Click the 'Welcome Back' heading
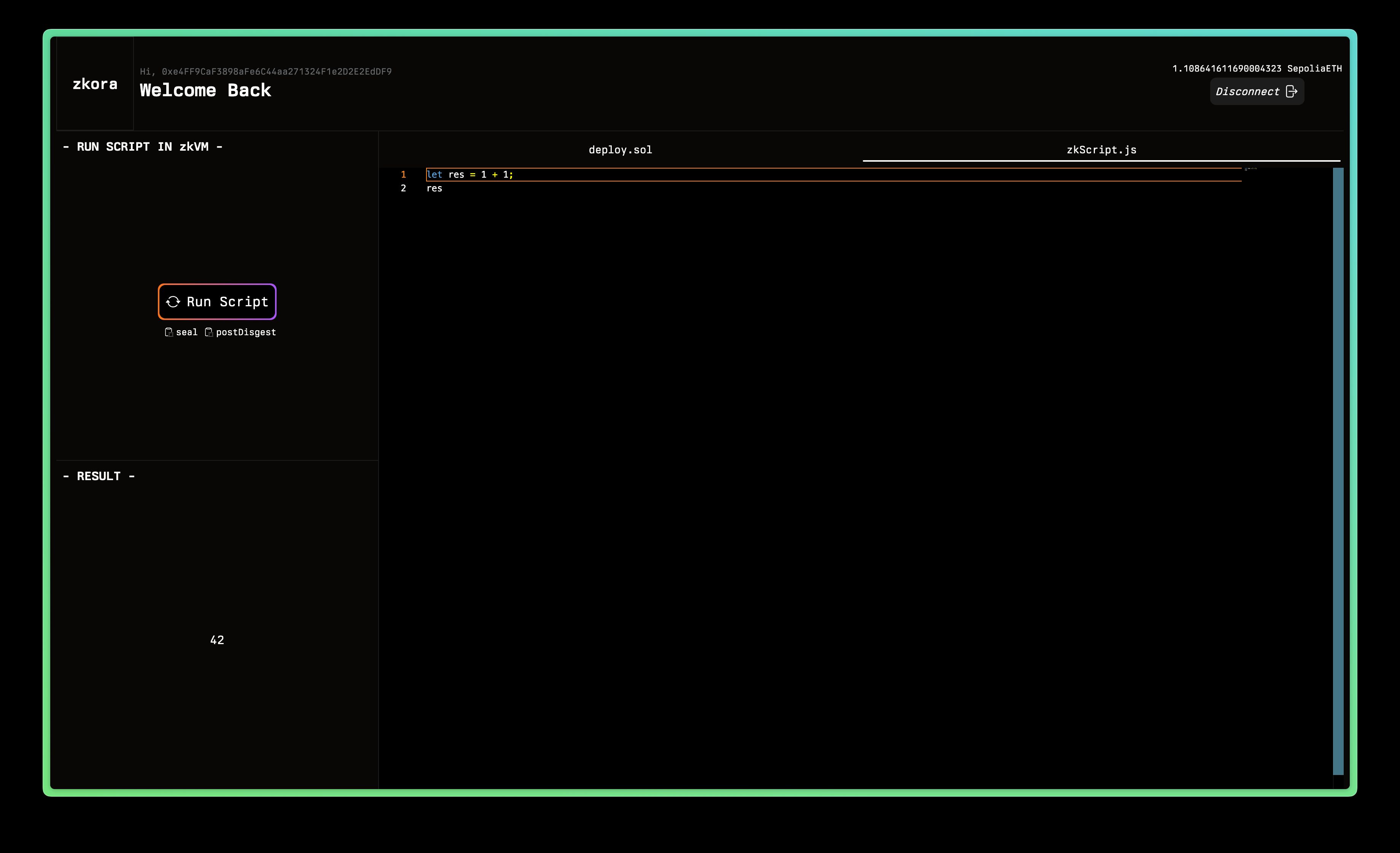The height and width of the screenshot is (853, 1400). coord(205,90)
